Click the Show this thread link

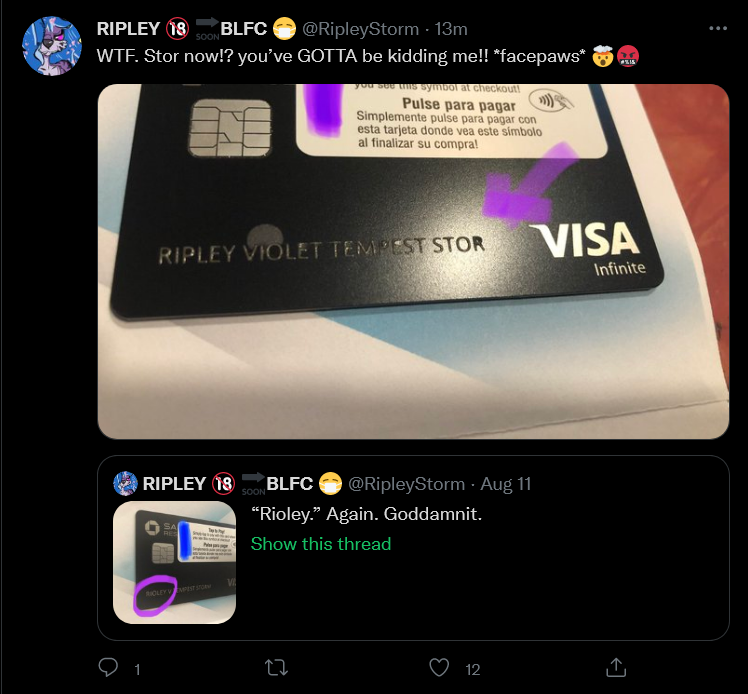pyautogui.click(x=321, y=544)
